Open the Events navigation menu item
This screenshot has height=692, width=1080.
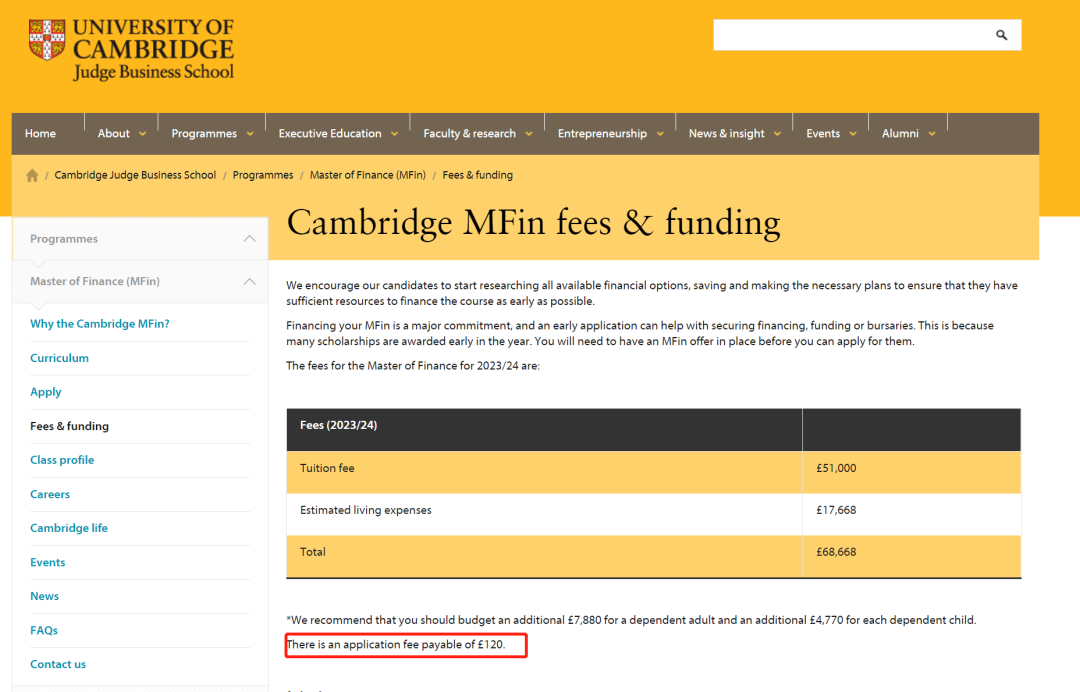click(x=823, y=134)
